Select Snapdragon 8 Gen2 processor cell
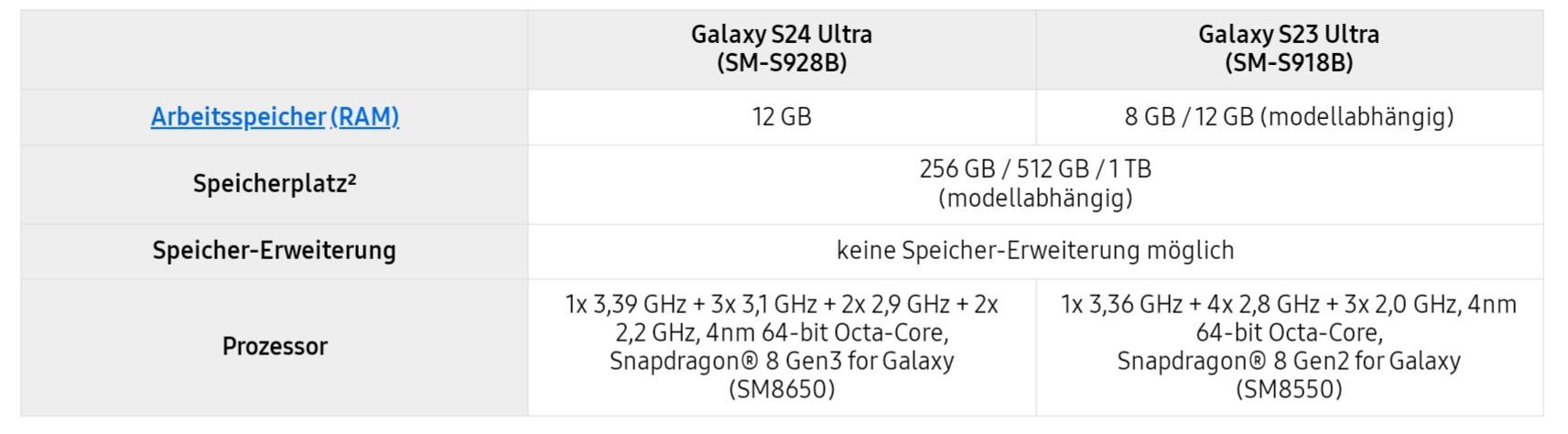The width and height of the screenshot is (1568, 434). (1289, 347)
